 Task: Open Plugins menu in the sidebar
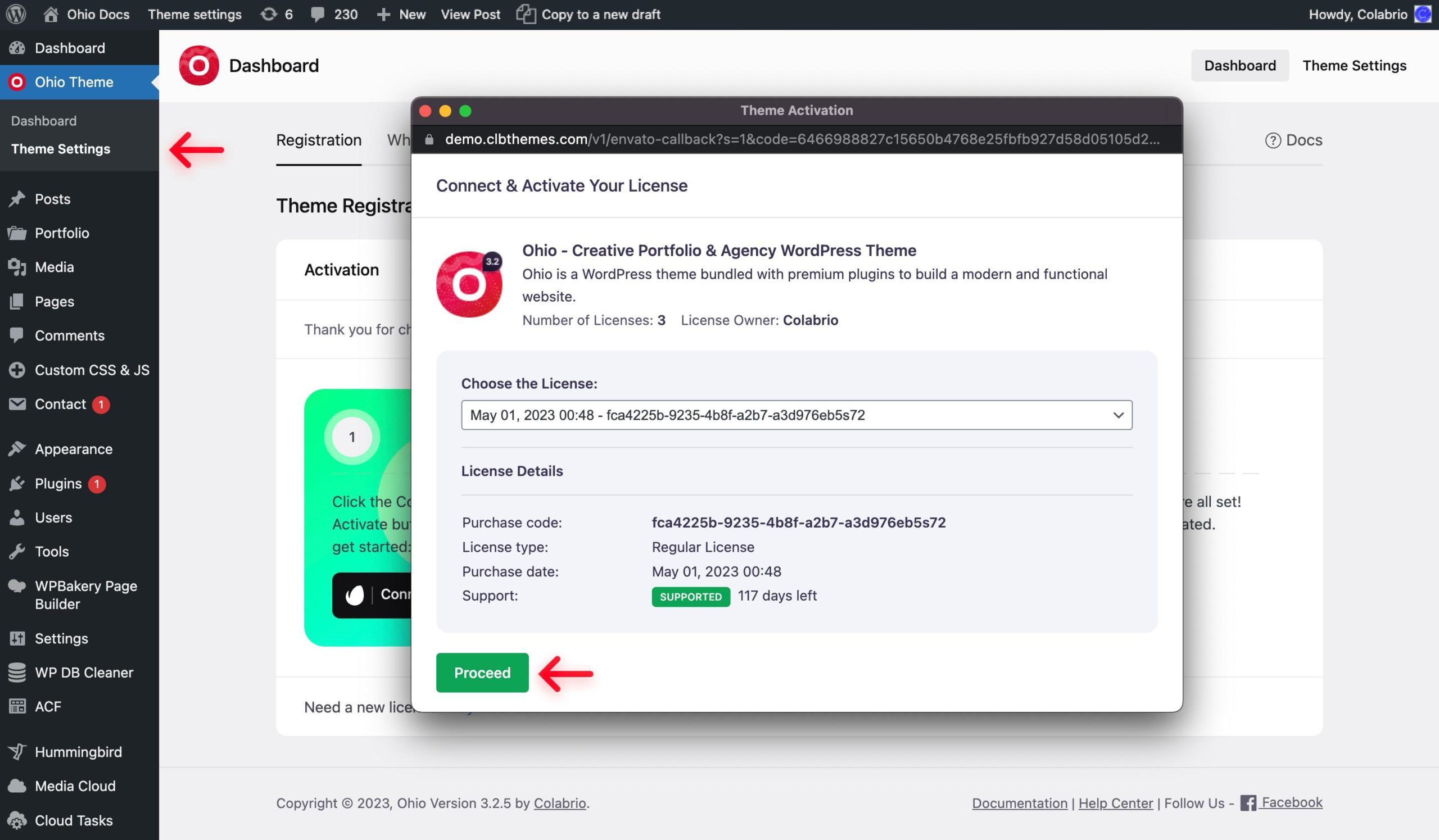(58, 483)
